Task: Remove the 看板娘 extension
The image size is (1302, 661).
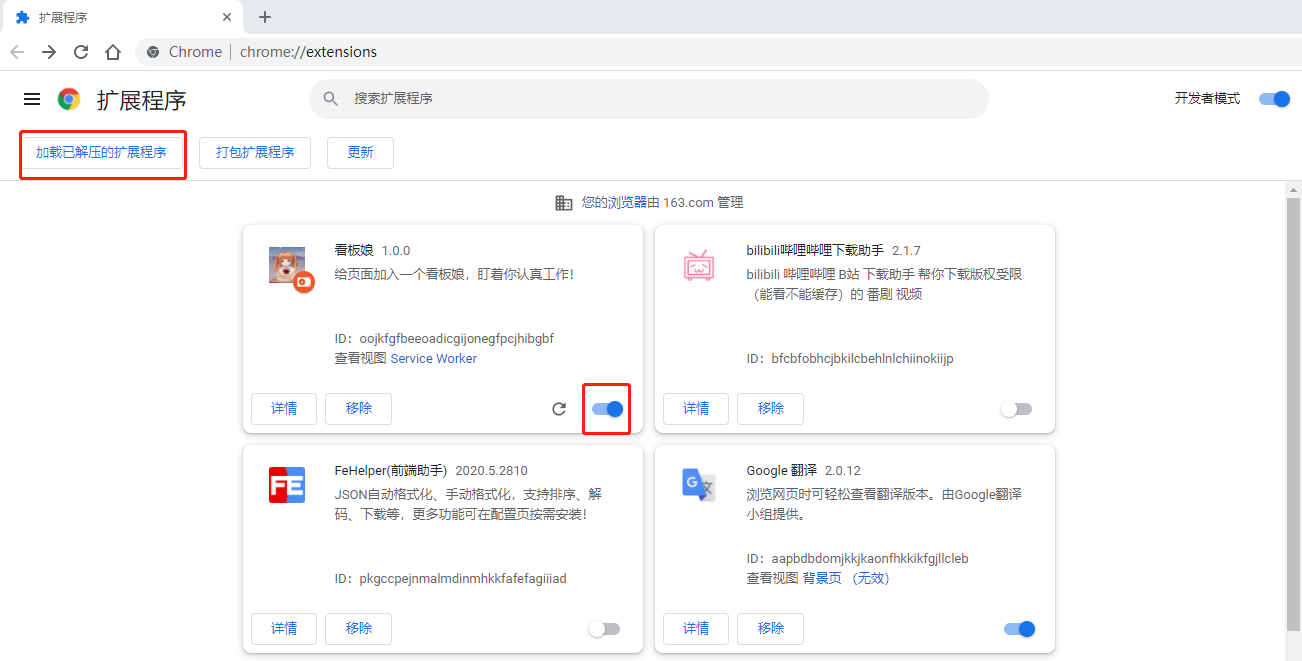Action: click(x=358, y=409)
